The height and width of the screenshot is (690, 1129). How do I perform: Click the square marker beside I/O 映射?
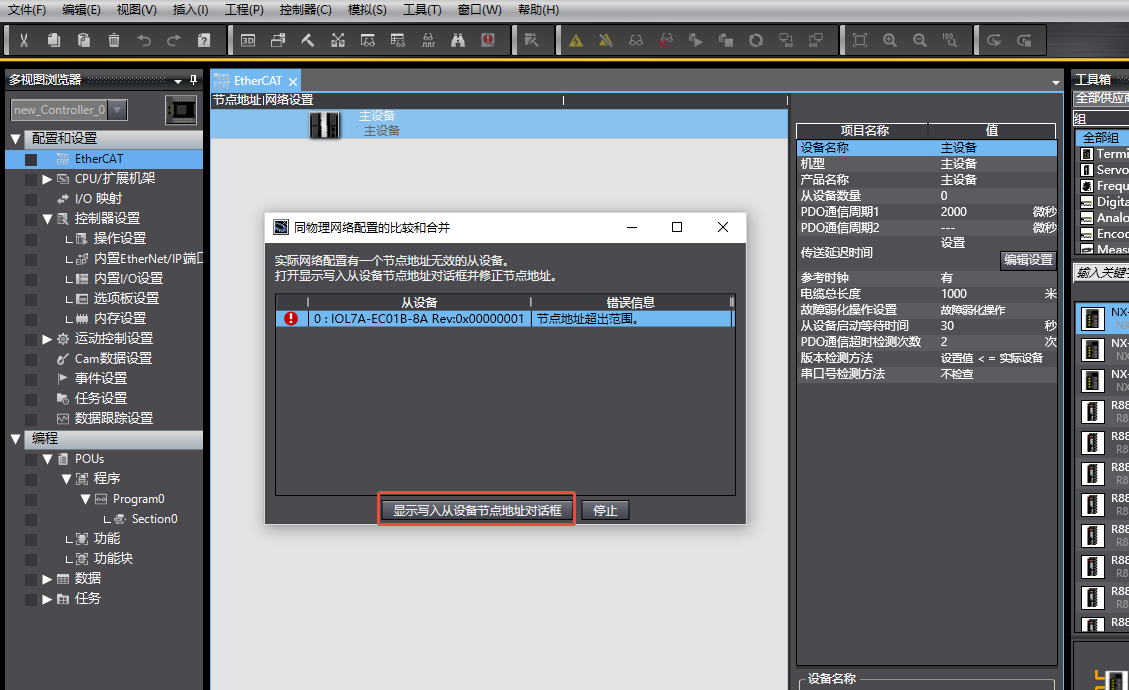click(x=31, y=199)
